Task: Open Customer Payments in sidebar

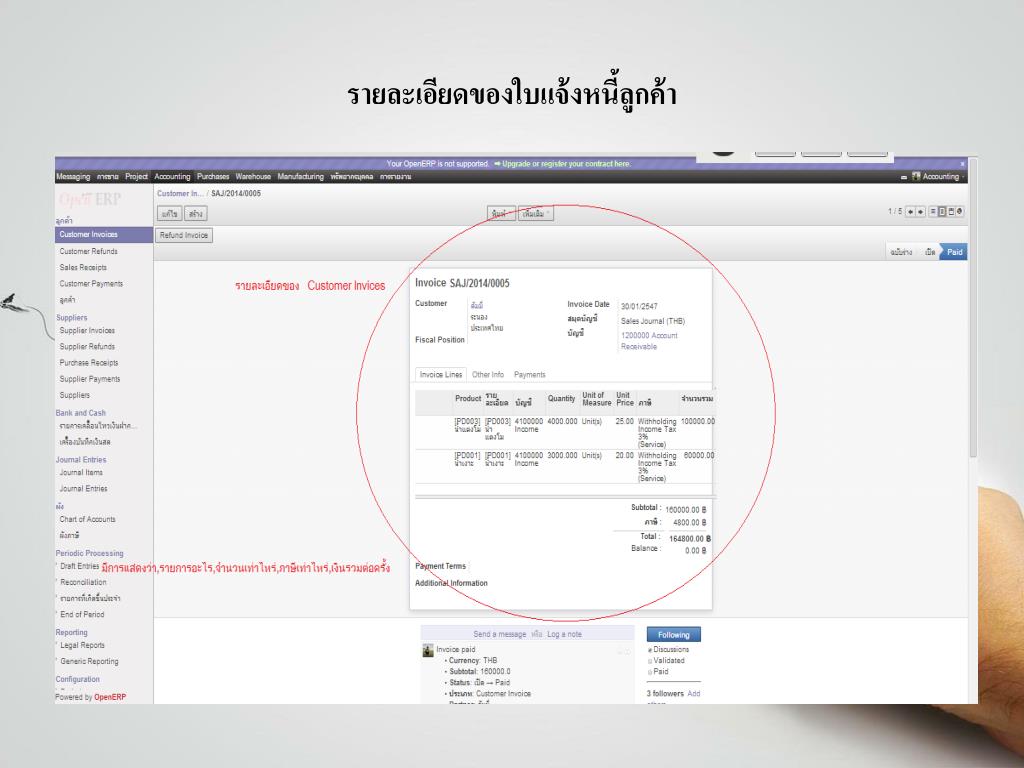Action: click(91, 284)
